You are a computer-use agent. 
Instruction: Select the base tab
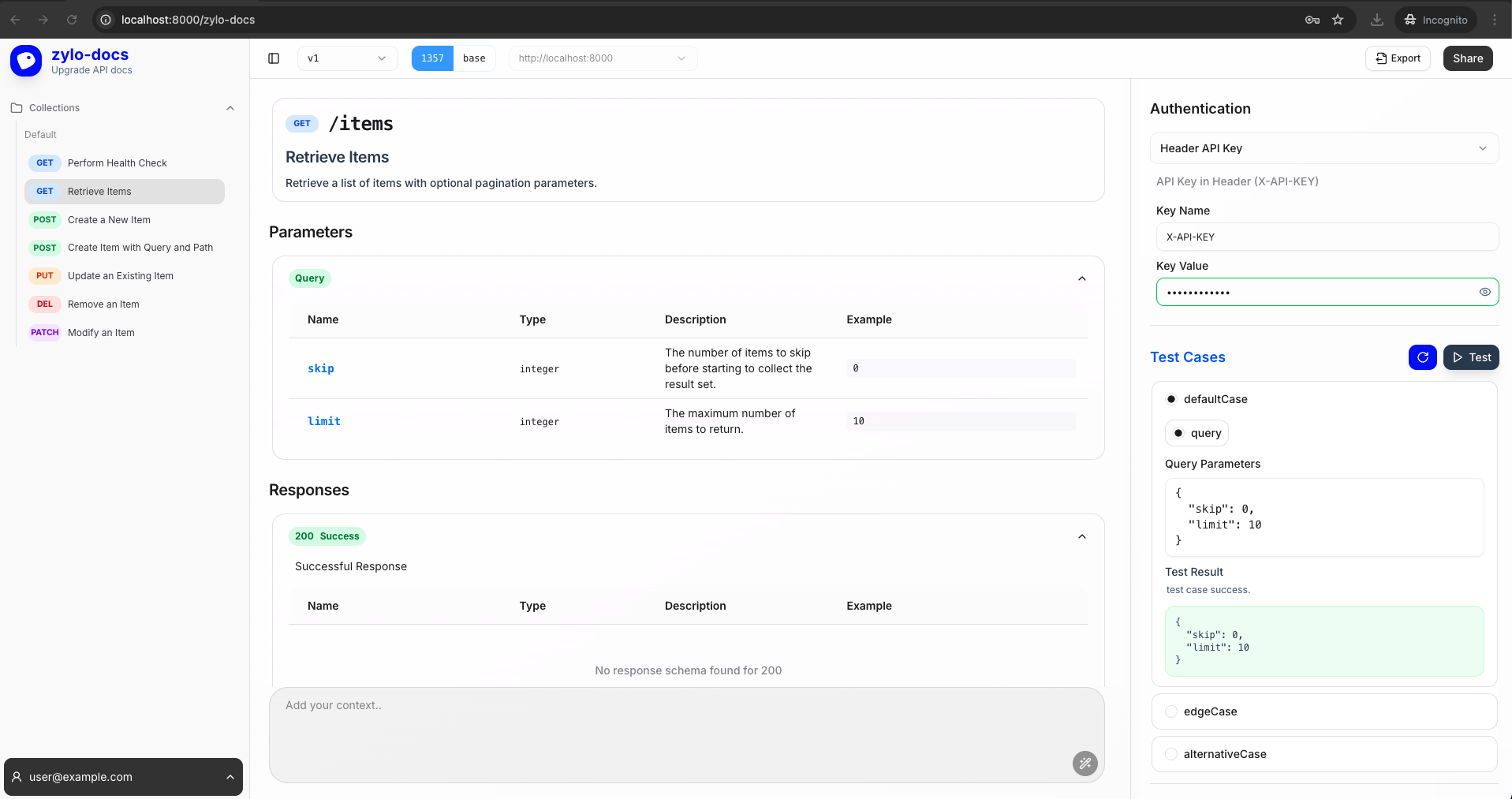pyautogui.click(x=474, y=58)
